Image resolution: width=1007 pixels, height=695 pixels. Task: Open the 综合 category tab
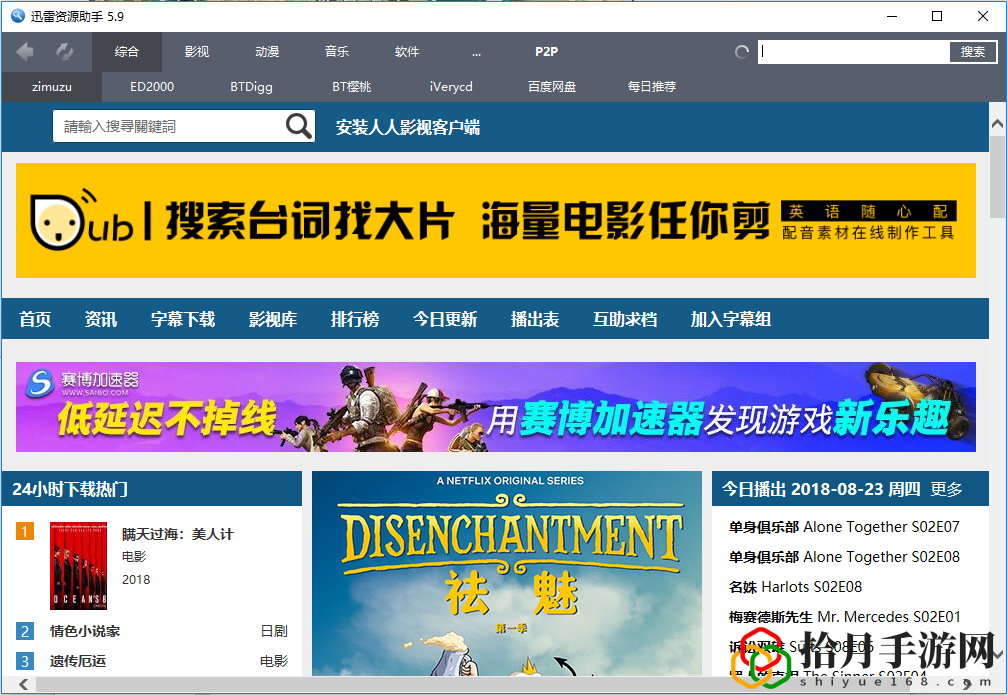(x=127, y=51)
